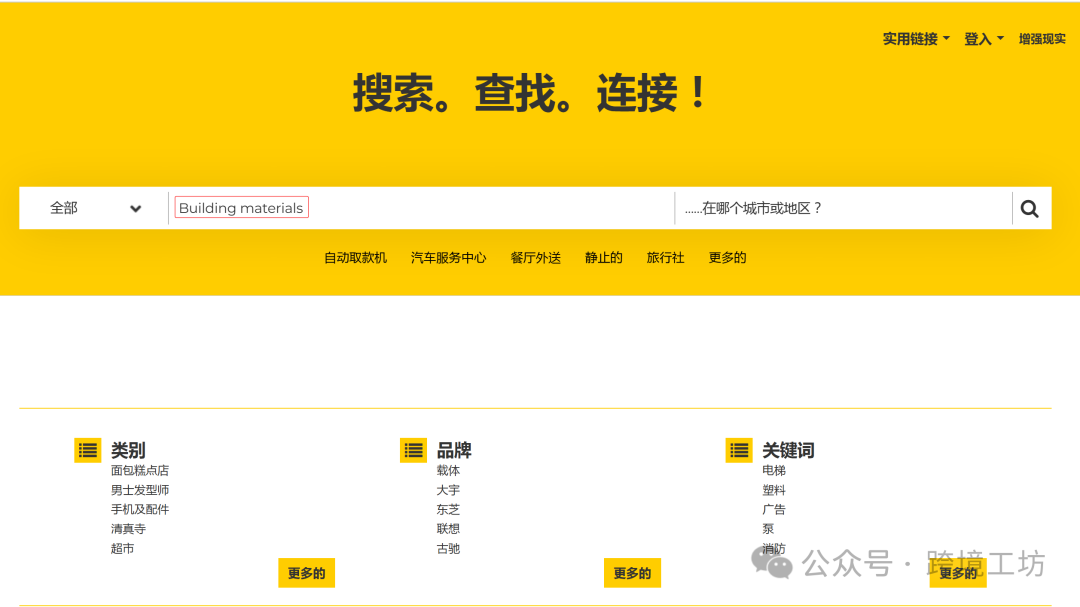
Task: Open the 登入 dropdown
Action: (982, 39)
